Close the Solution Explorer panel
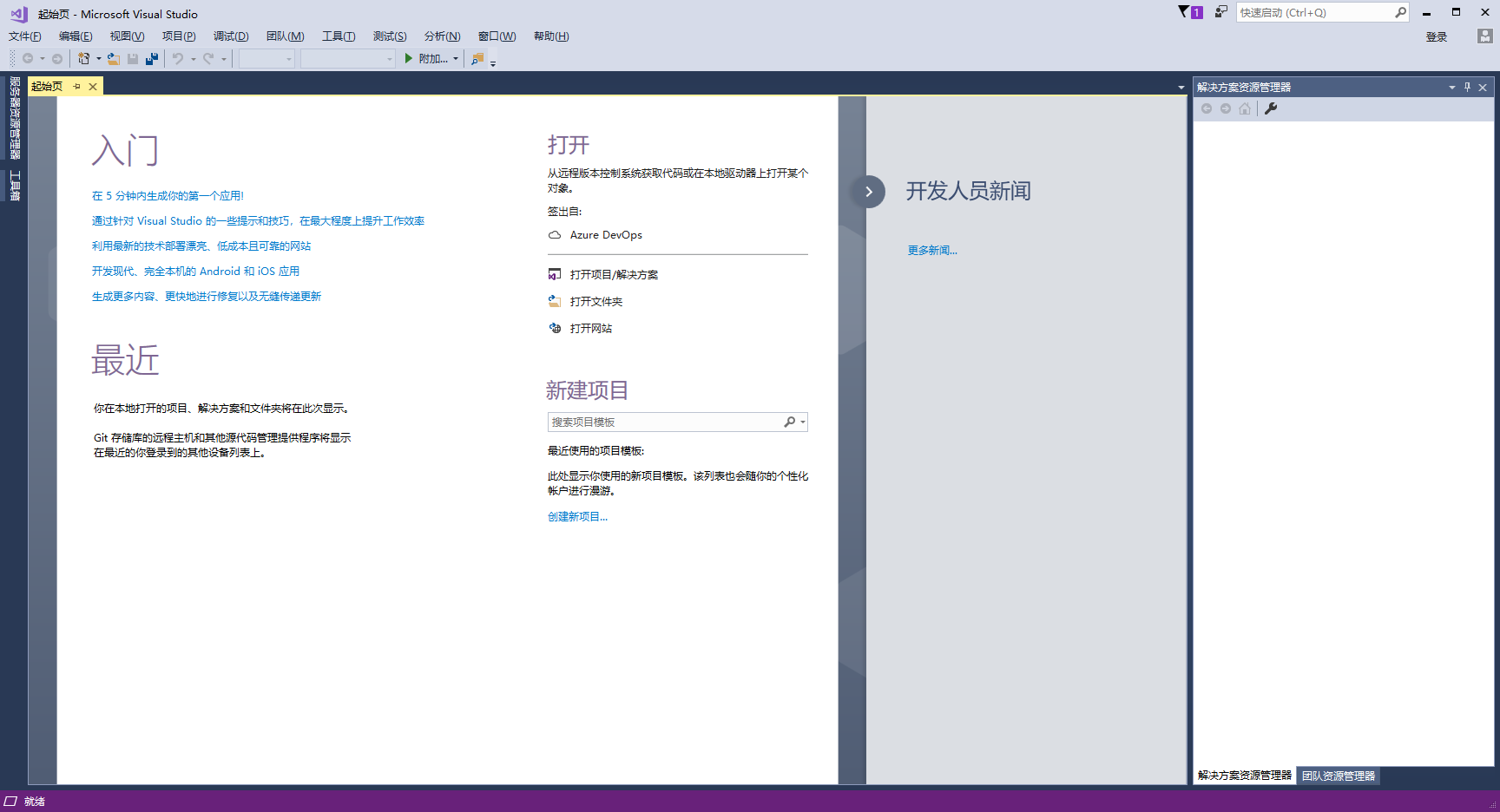 coord(1483,87)
